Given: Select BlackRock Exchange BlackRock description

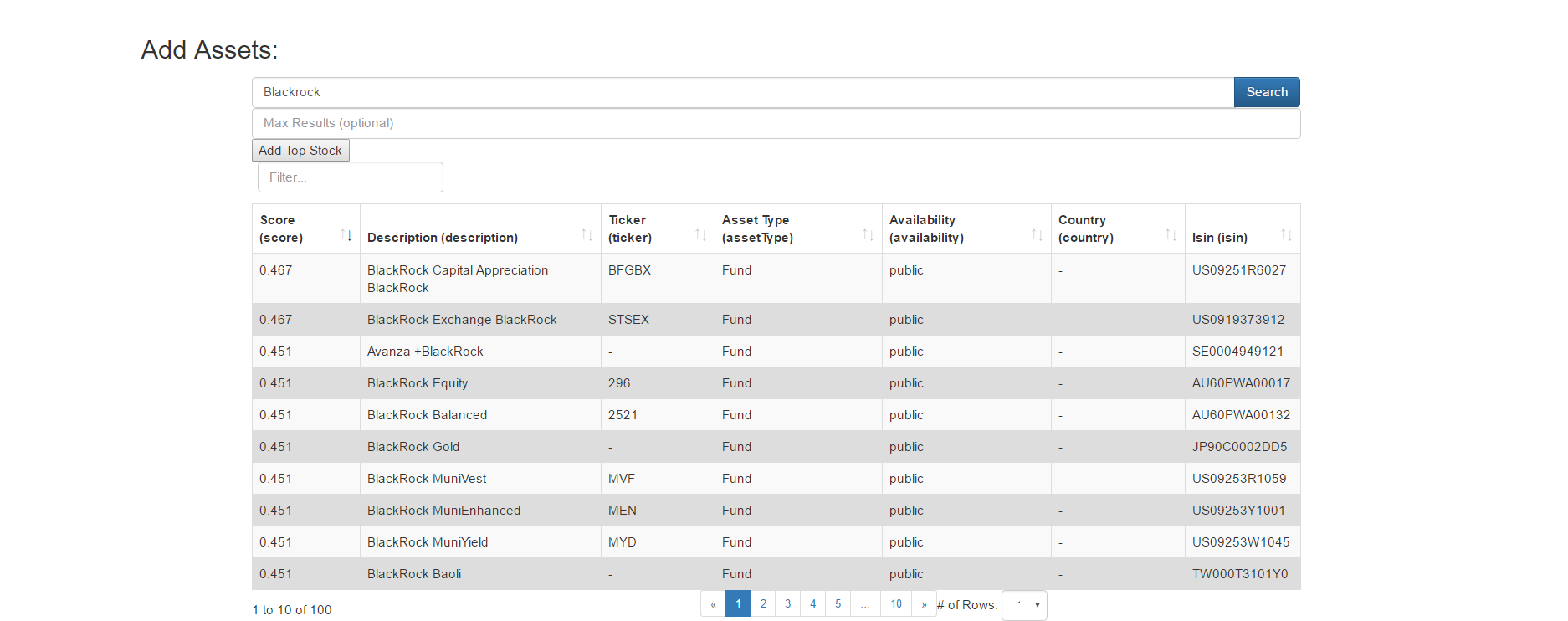Looking at the screenshot, I should 462,320.
